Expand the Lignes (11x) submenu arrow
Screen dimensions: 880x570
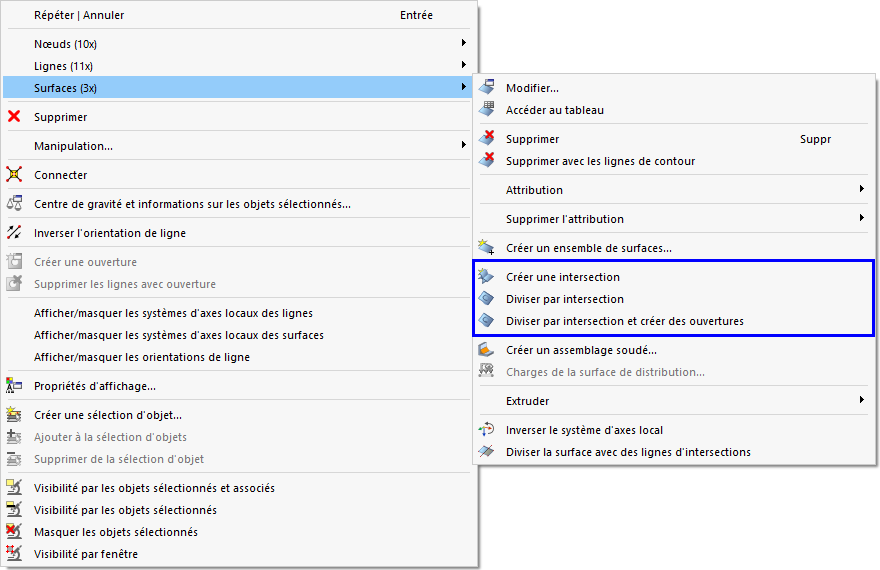(464, 66)
